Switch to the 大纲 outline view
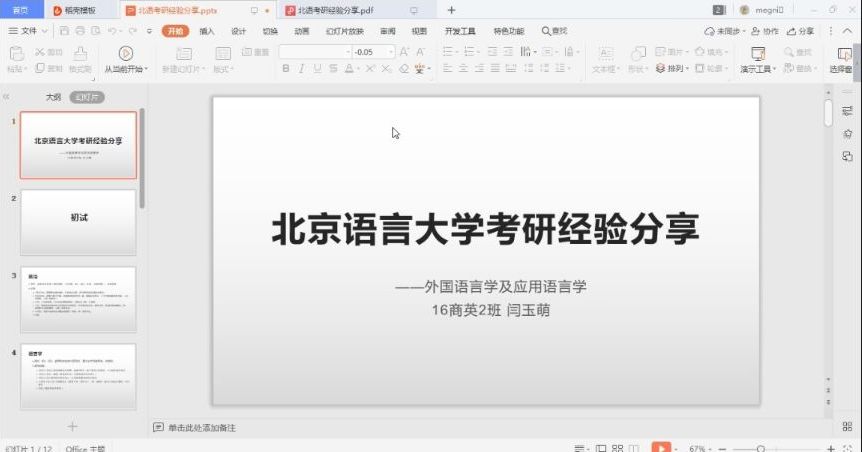Screen dimensions: 862x452 coord(53,97)
